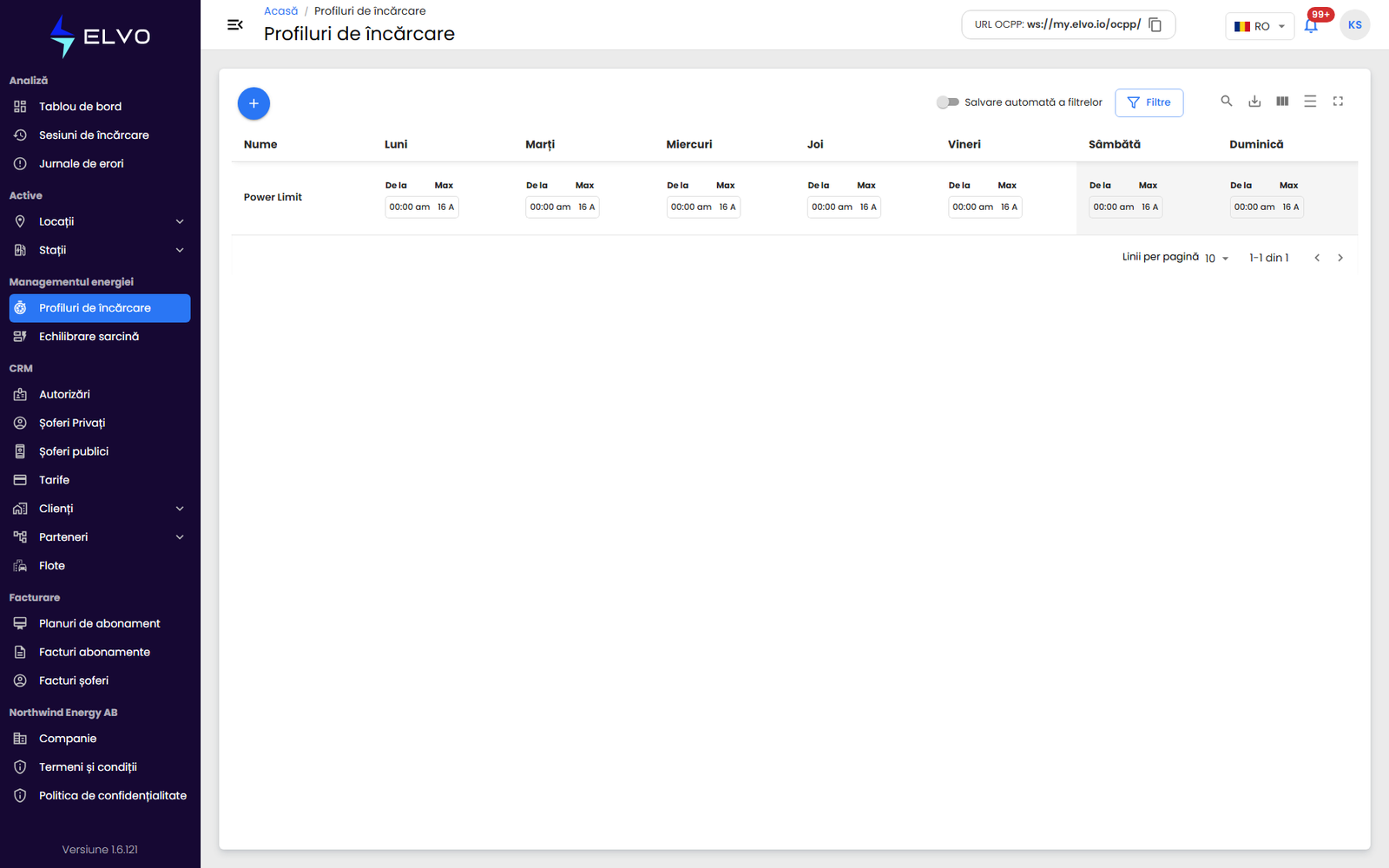Click the ELVO logo

pos(100,36)
